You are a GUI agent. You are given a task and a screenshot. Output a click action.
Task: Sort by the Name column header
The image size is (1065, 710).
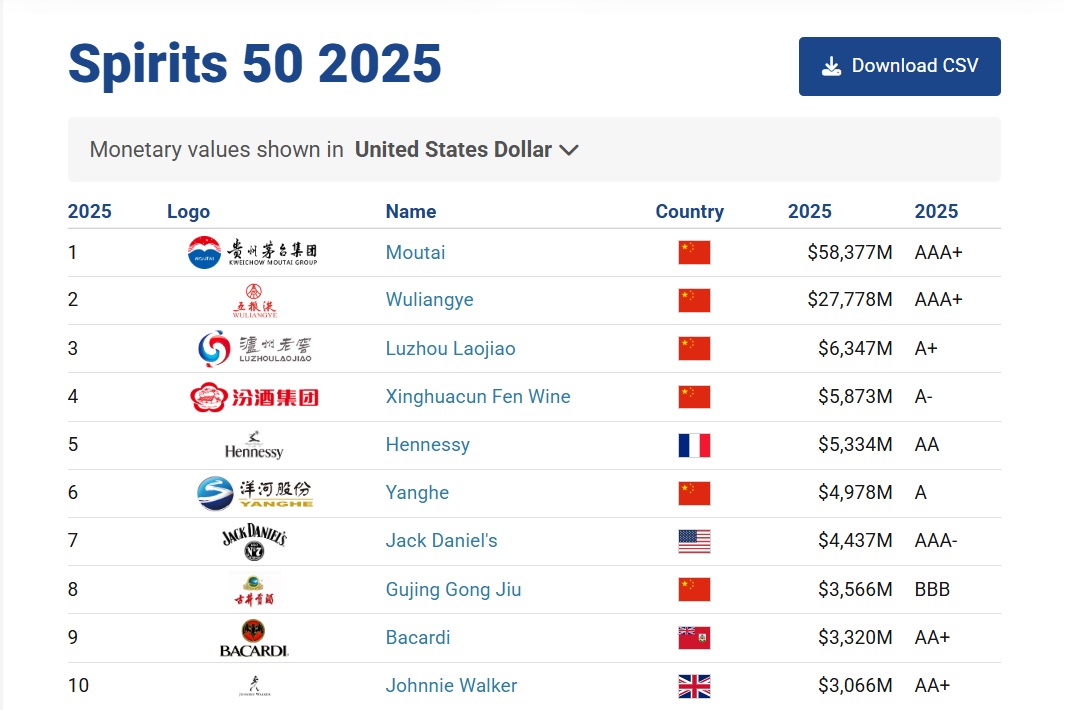tap(410, 211)
